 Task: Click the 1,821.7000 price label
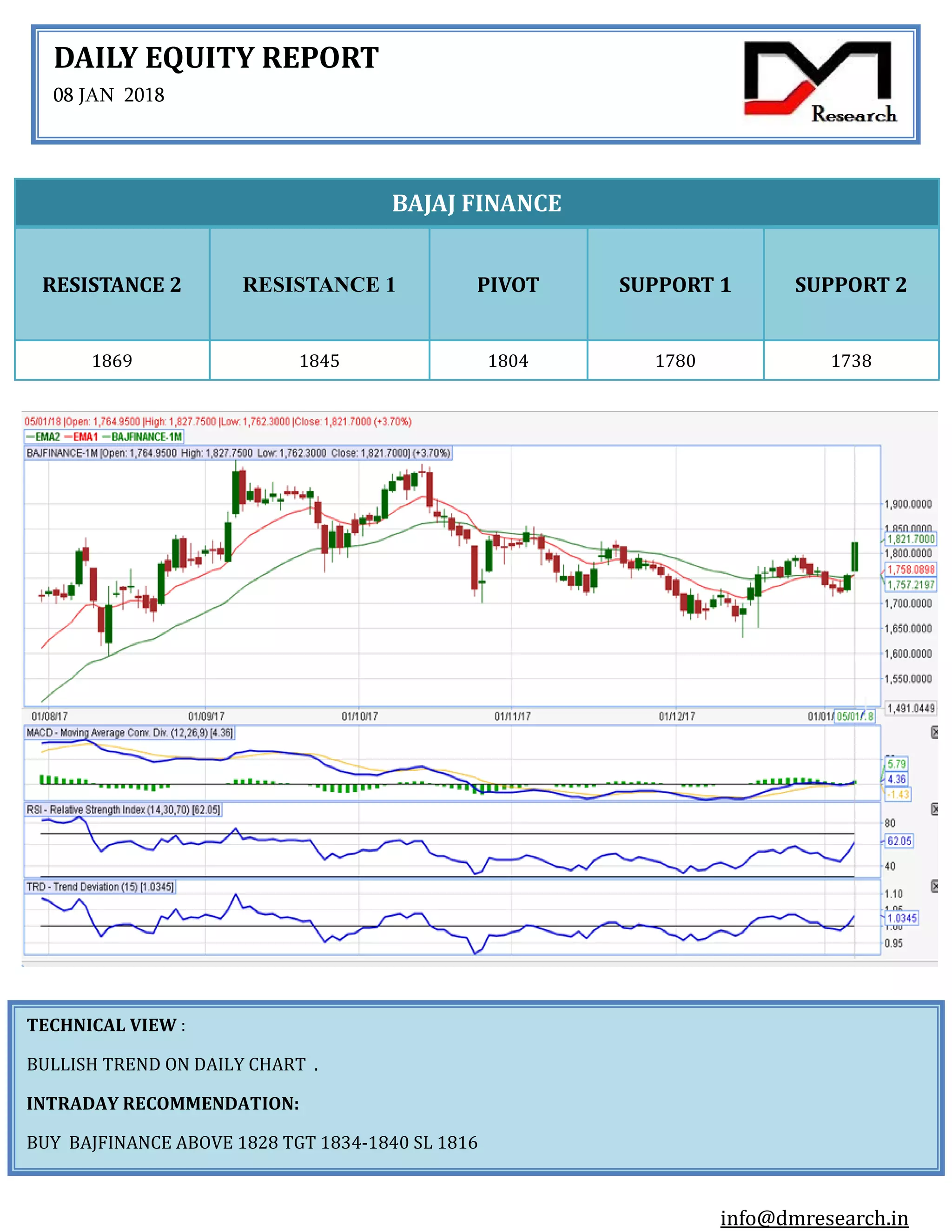[x=910, y=539]
